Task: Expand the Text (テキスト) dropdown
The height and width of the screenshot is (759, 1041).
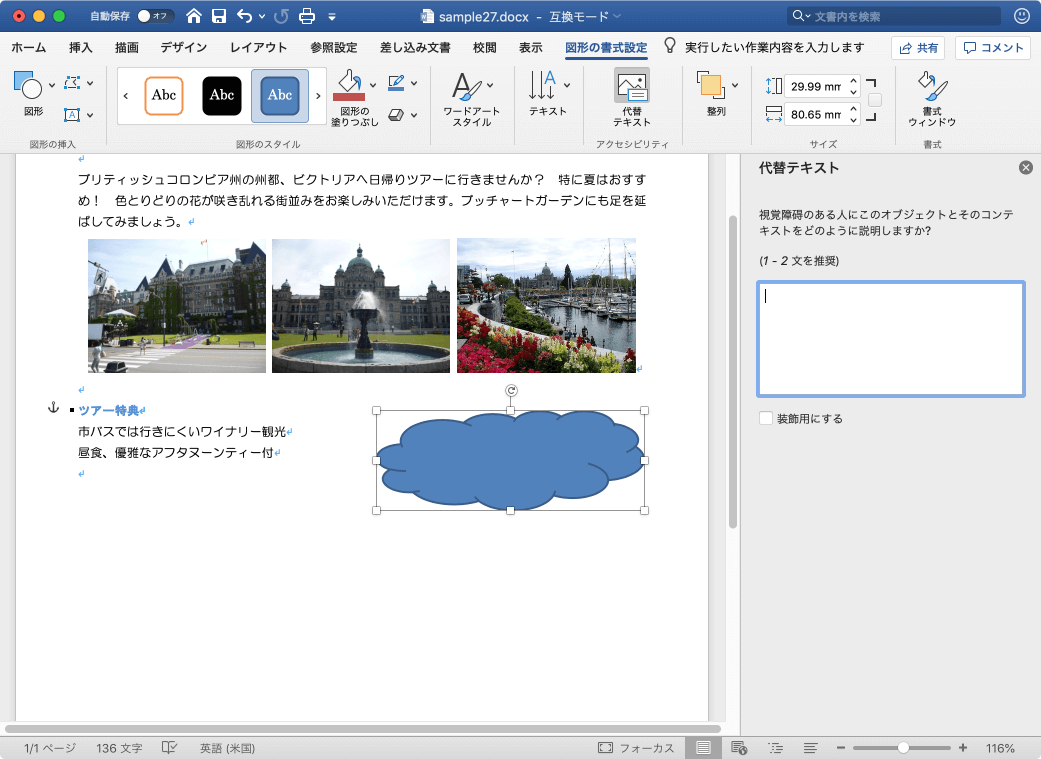Action: pos(569,86)
